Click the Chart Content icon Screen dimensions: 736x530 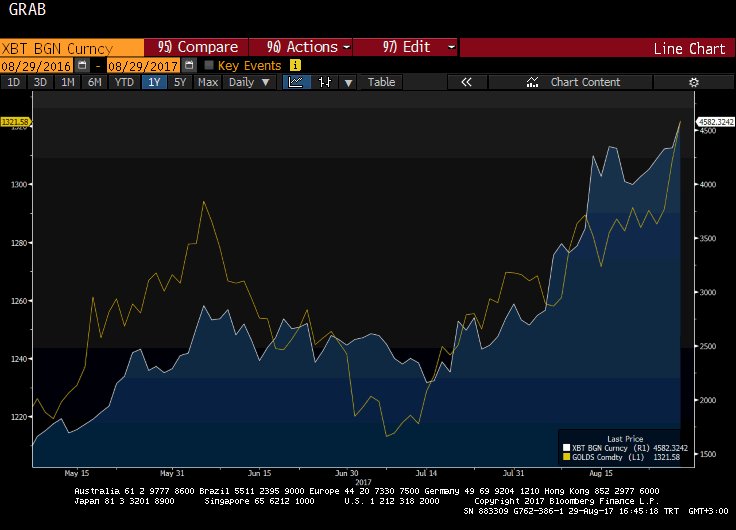(x=532, y=82)
